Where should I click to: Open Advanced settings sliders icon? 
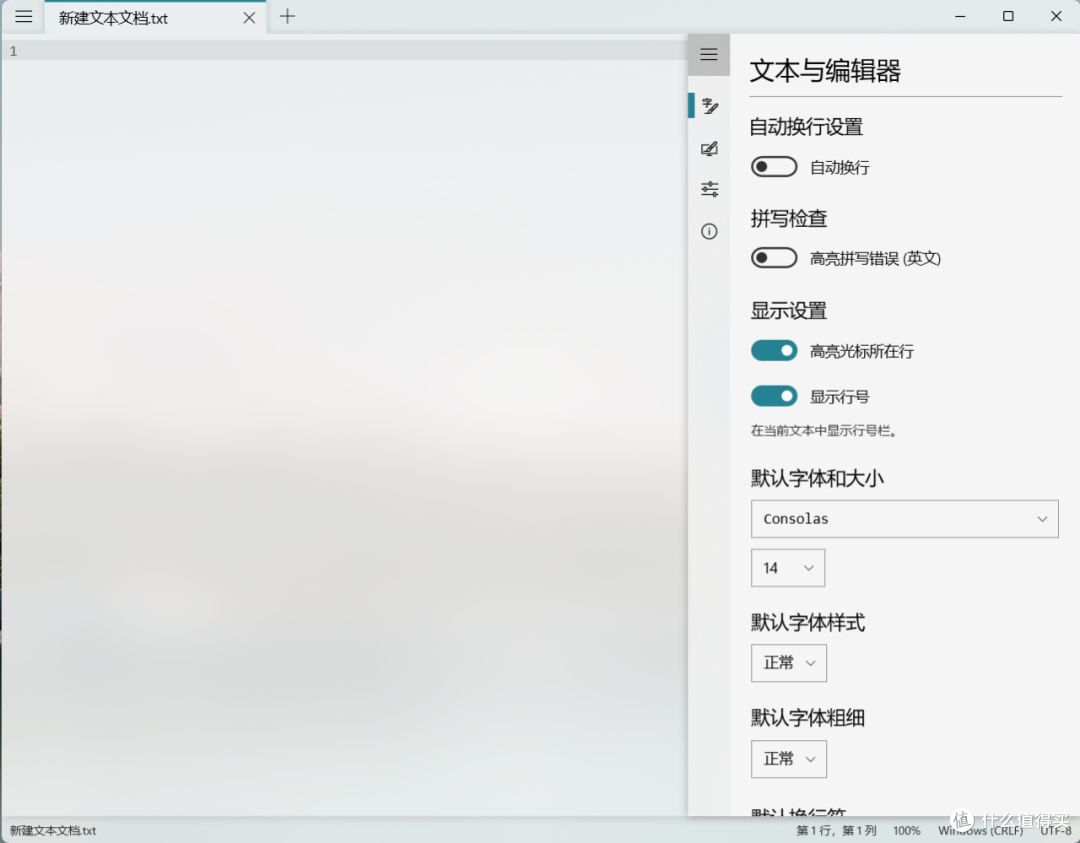(709, 189)
